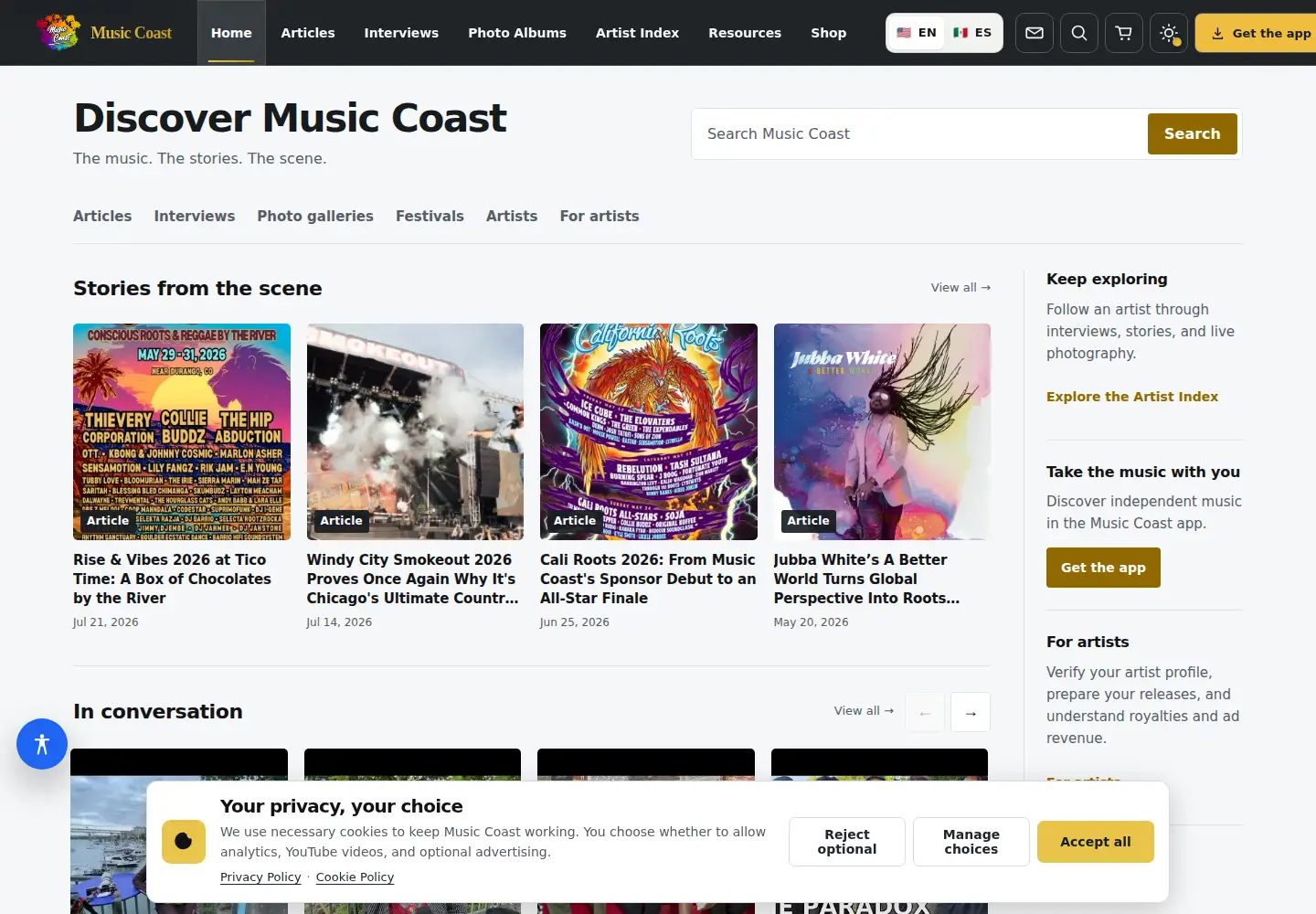Click Get the app in sidebar
The height and width of the screenshot is (914, 1316).
point(1103,568)
